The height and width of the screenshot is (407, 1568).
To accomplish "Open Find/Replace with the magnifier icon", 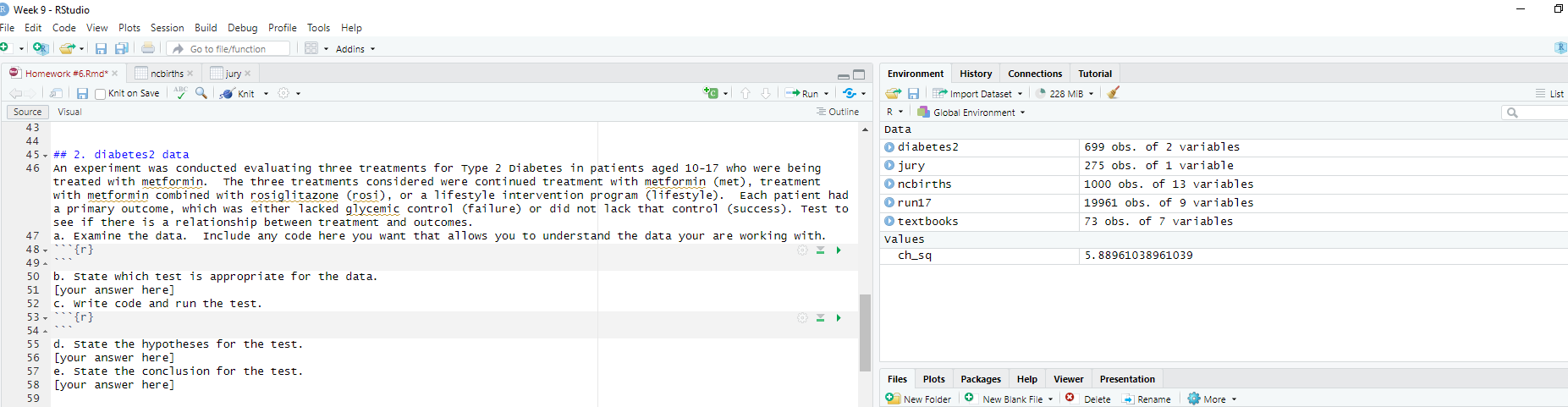I will coord(201,93).
